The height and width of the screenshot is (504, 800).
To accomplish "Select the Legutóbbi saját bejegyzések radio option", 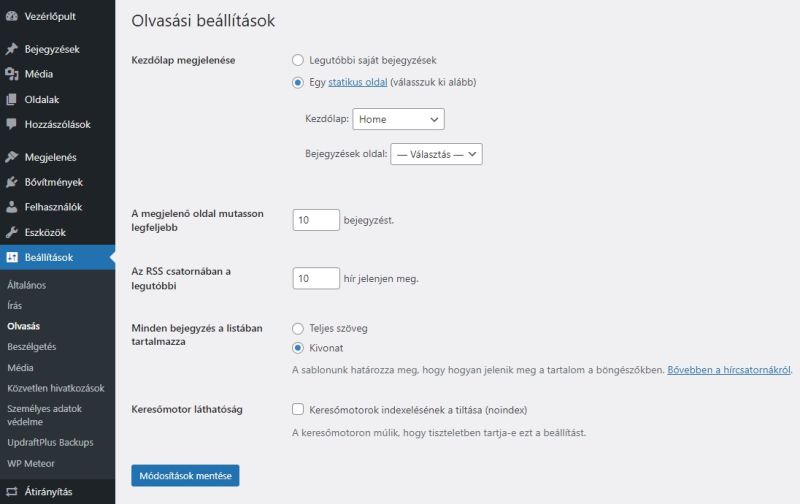I will click(298, 60).
